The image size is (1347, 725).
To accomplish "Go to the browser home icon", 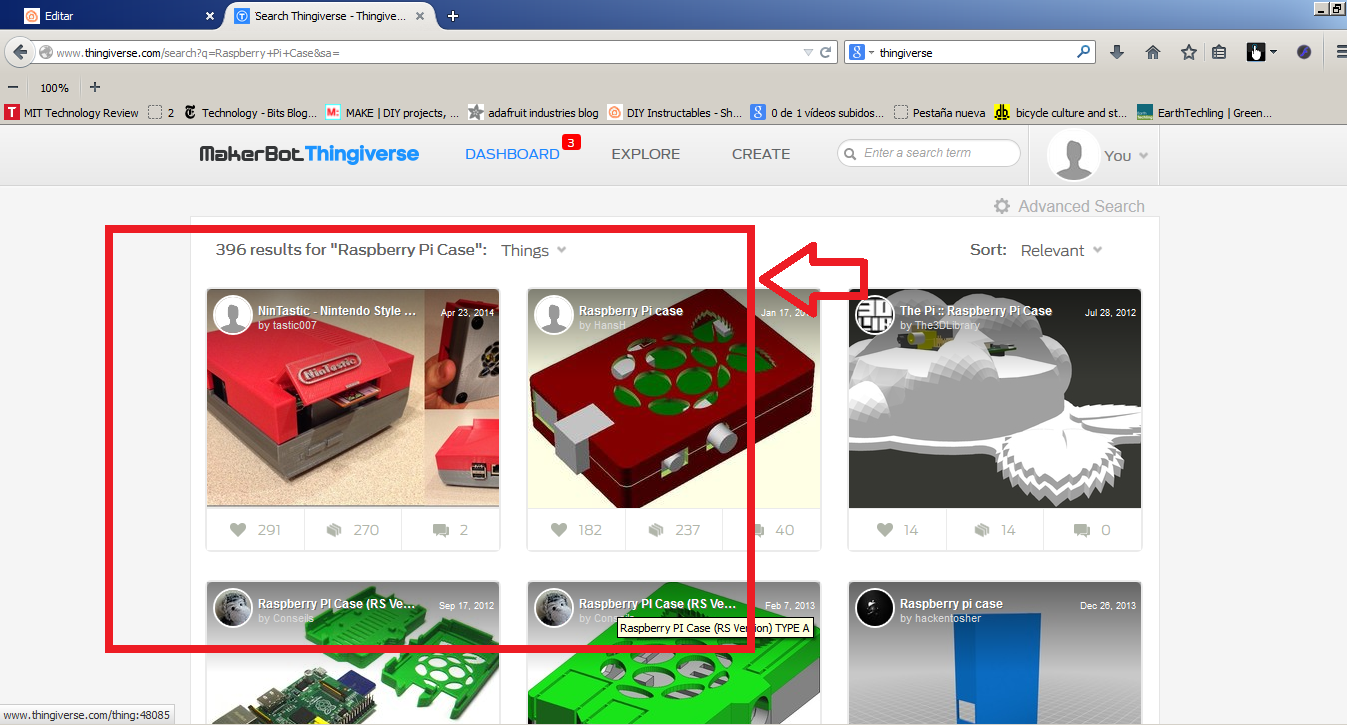I will [1153, 52].
